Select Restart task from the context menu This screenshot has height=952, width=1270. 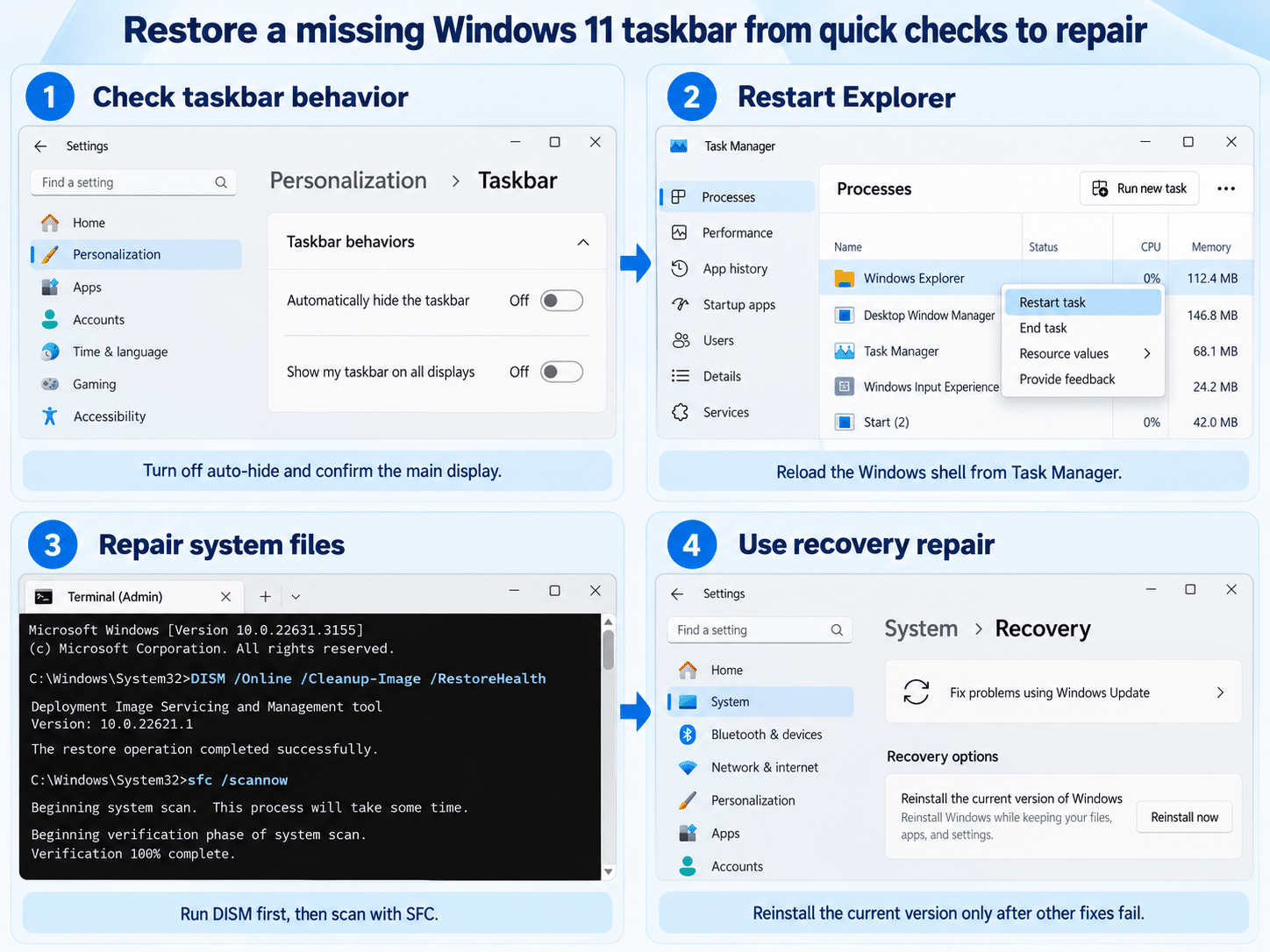[x=1082, y=302]
